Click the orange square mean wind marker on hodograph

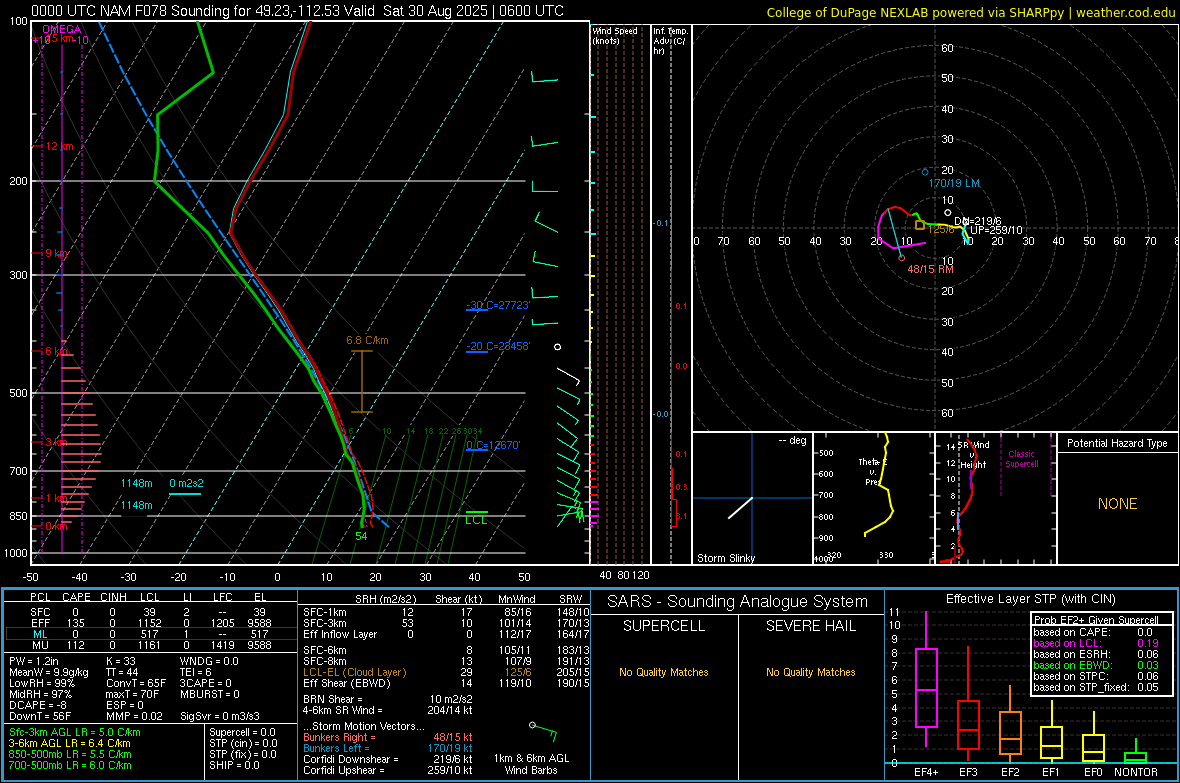coord(920,225)
